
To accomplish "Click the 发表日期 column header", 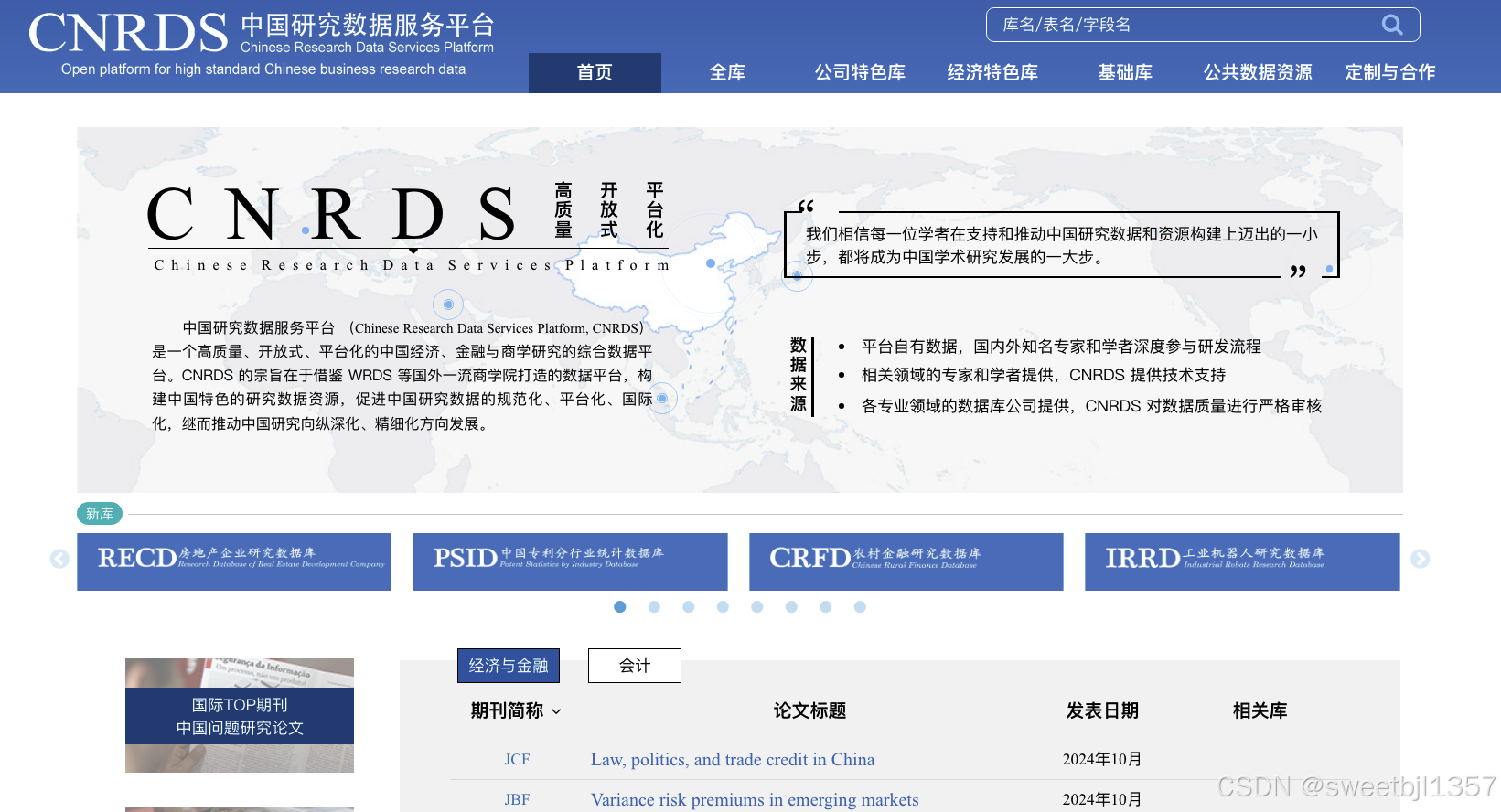I will coord(1102,710).
